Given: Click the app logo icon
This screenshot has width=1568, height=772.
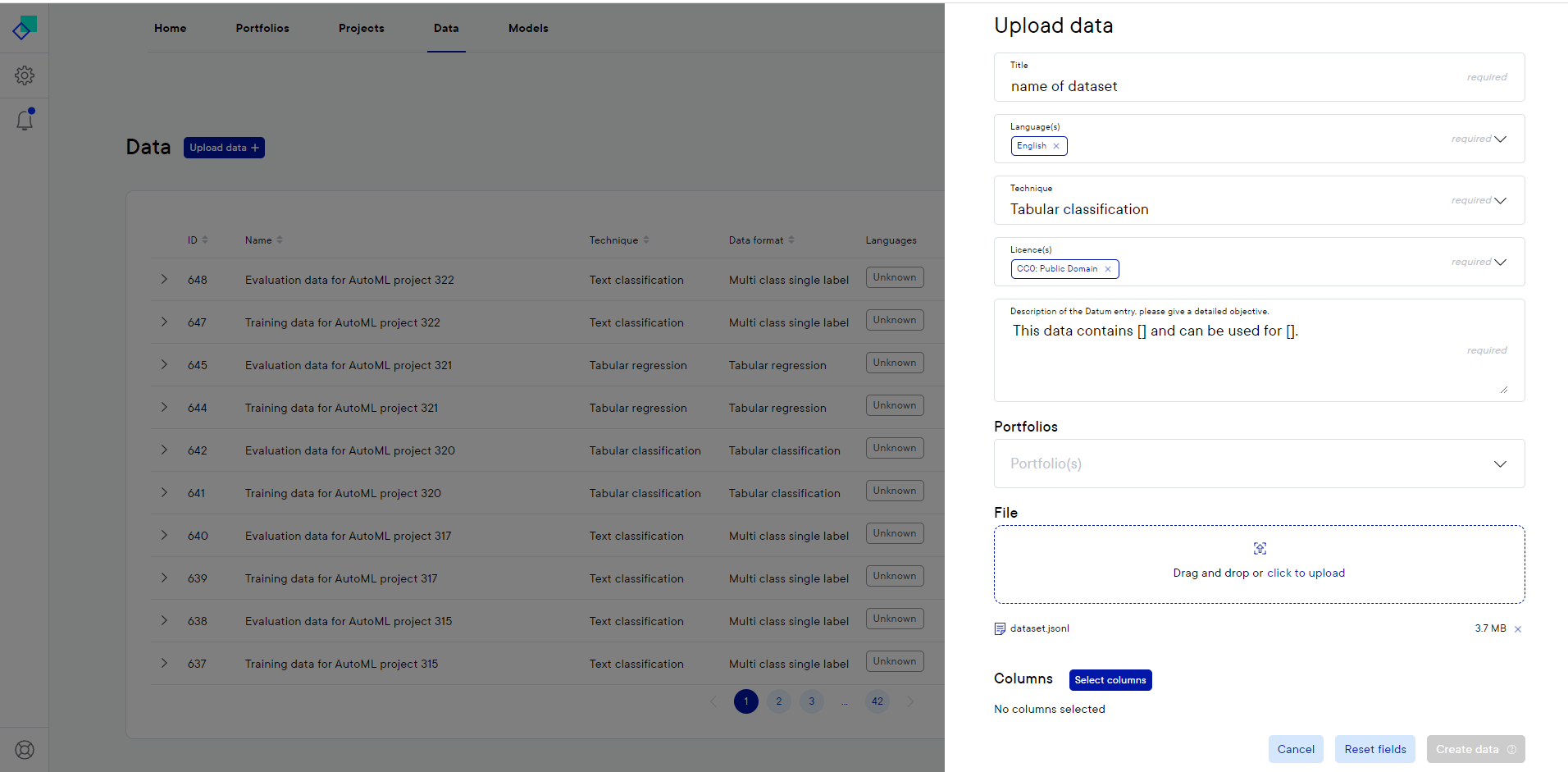Looking at the screenshot, I should click(25, 28).
